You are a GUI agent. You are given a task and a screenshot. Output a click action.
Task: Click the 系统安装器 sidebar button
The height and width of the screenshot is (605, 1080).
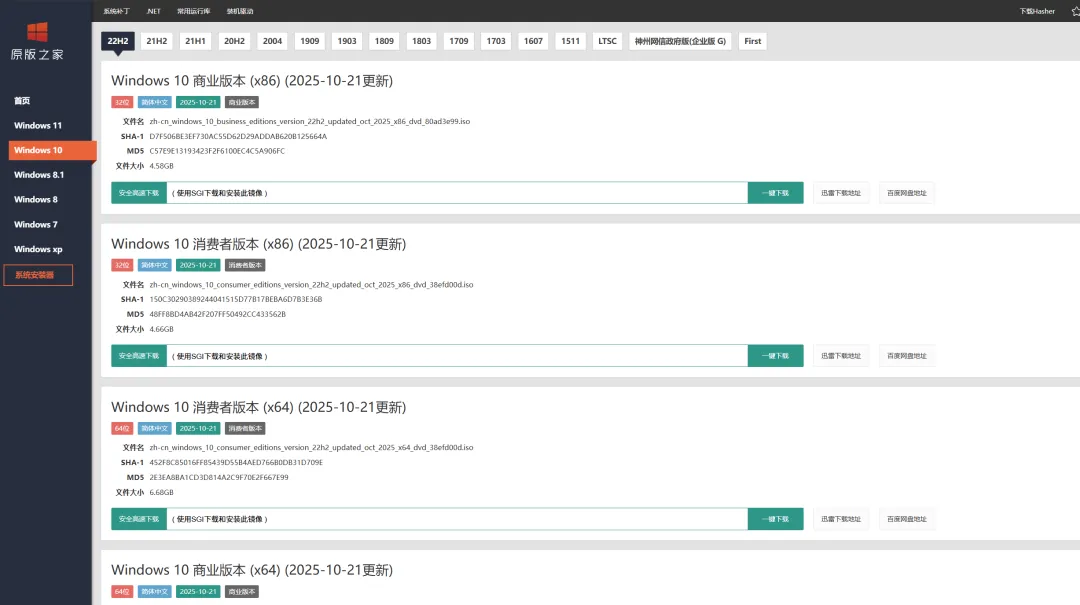coord(38,275)
